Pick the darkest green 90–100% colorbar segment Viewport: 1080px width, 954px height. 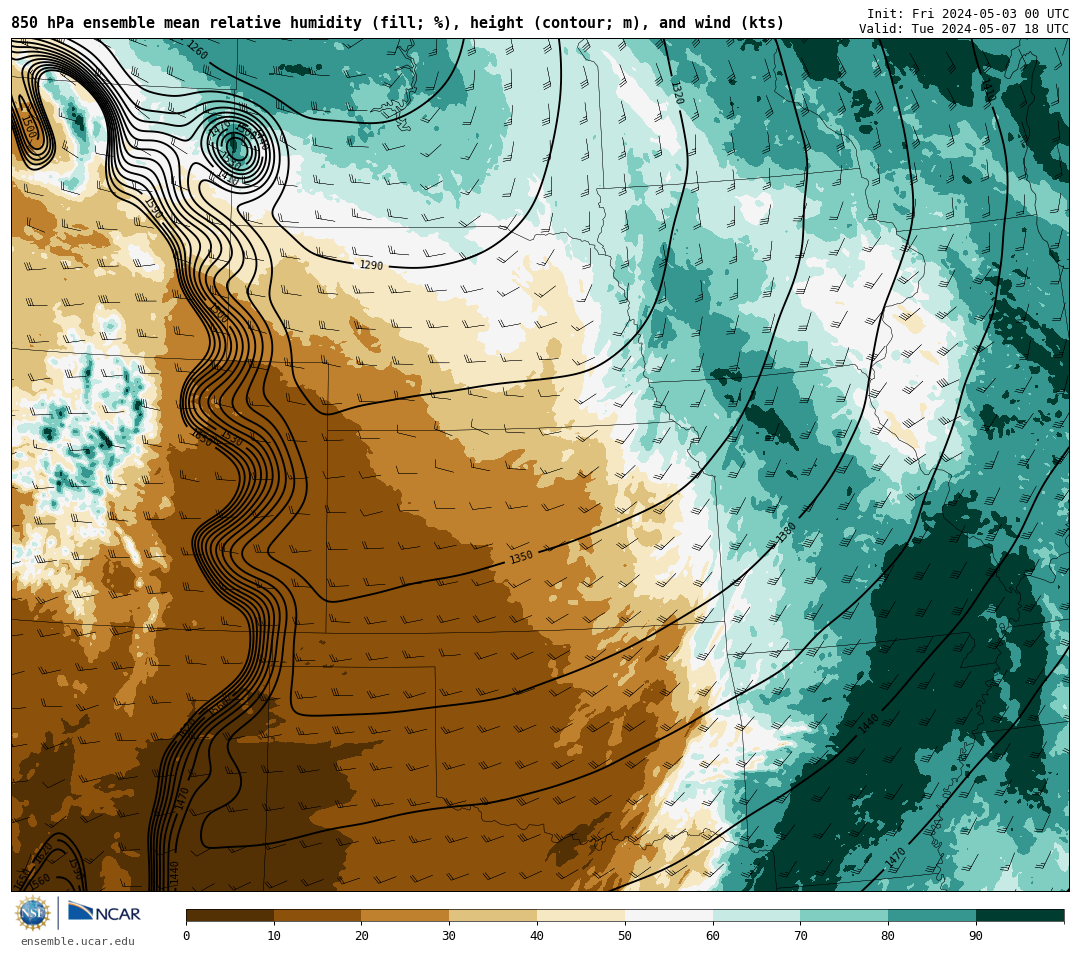pyautogui.click(x=1020, y=915)
